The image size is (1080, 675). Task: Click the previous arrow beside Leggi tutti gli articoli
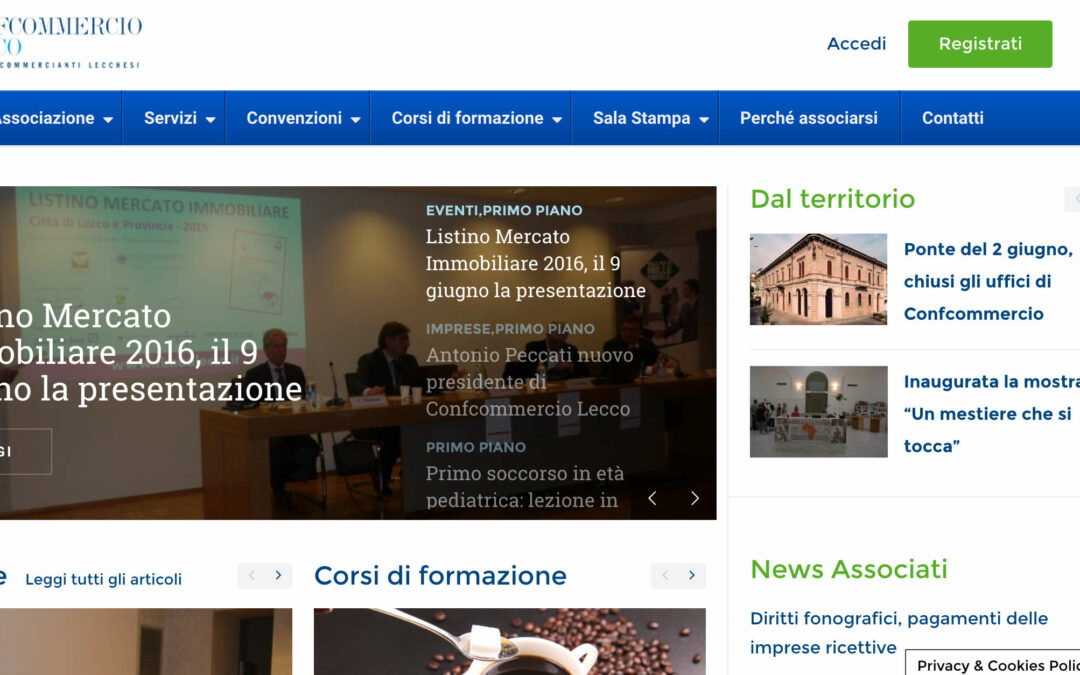[x=250, y=575]
